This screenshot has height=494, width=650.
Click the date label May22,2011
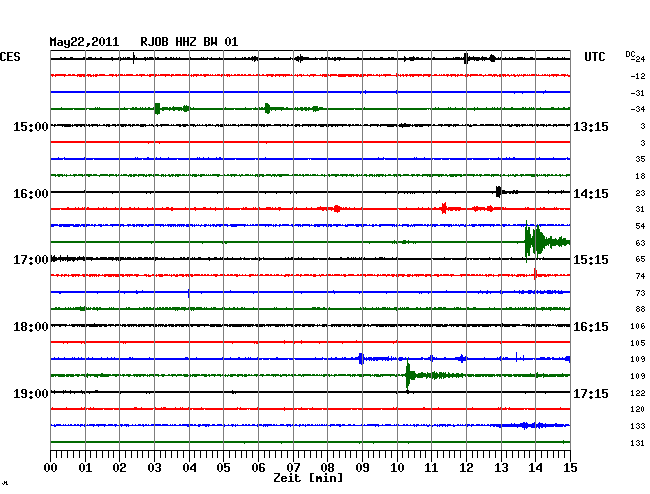coord(84,42)
